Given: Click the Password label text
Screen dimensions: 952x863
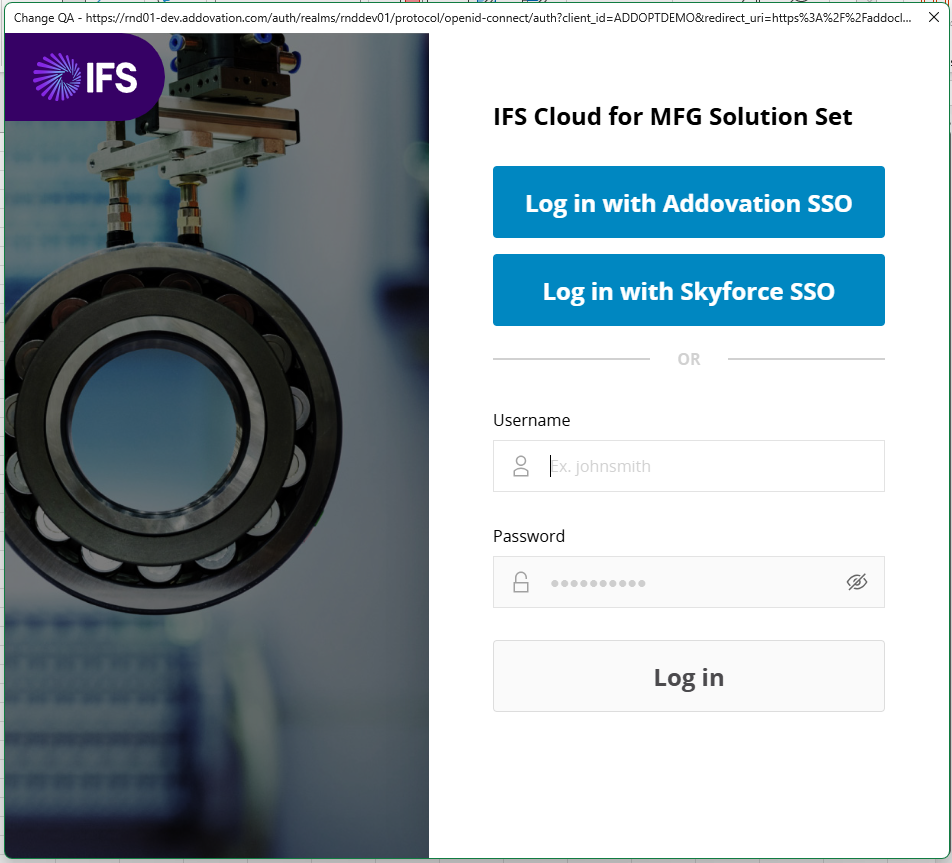Looking at the screenshot, I should click(528, 536).
